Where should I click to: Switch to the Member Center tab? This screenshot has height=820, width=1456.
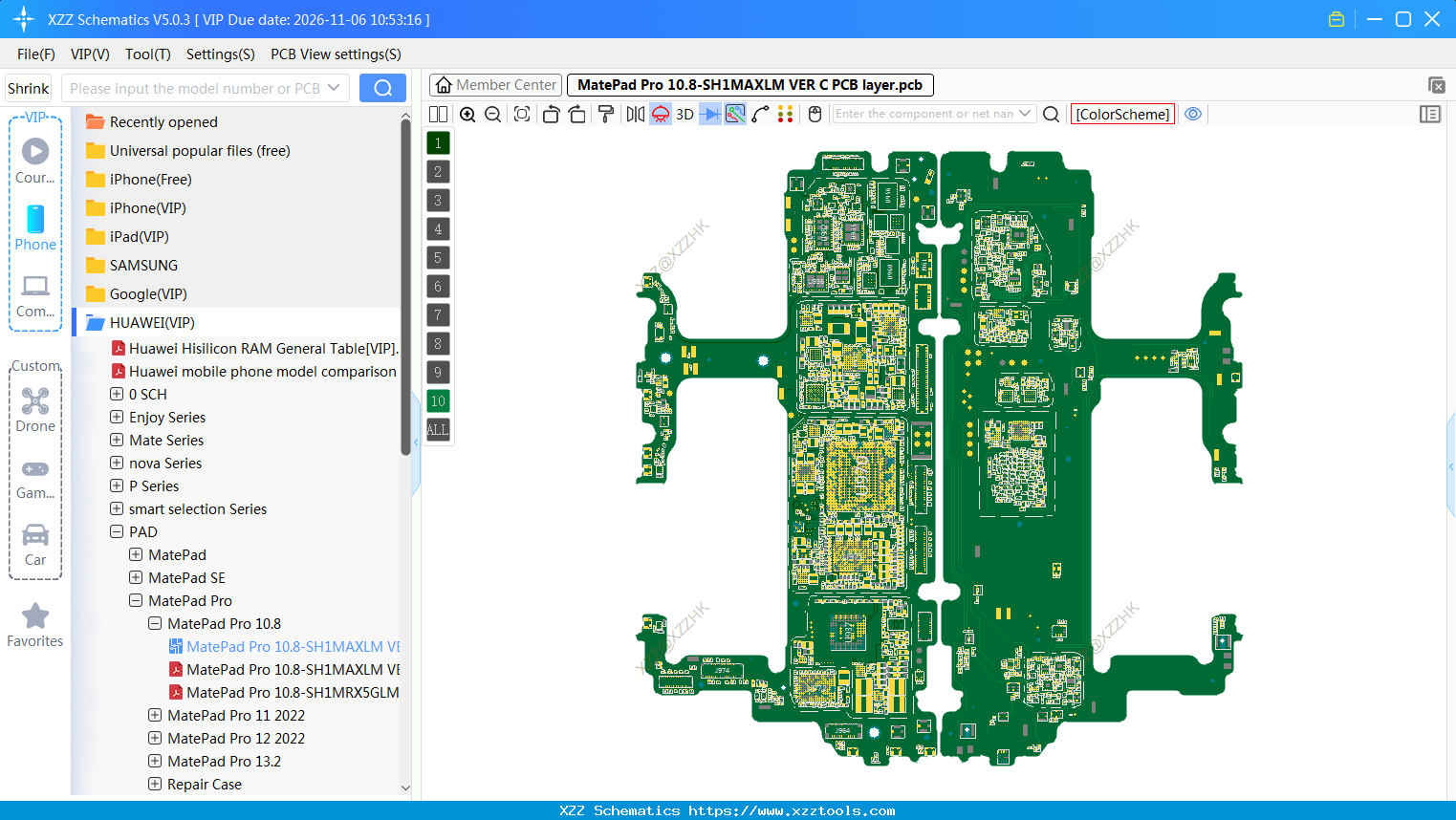click(x=496, y=85)
